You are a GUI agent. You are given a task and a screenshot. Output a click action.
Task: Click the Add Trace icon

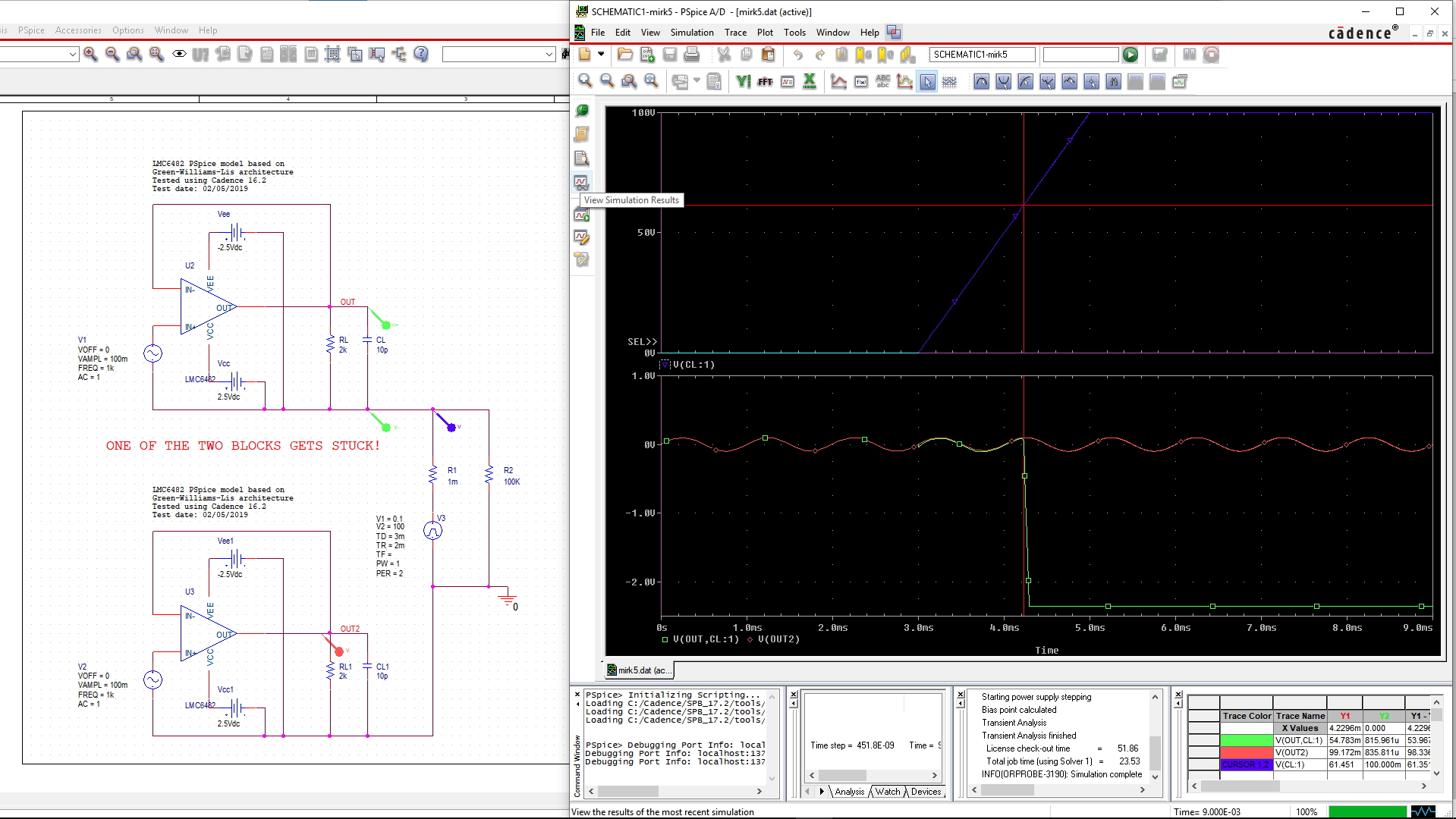838,81
